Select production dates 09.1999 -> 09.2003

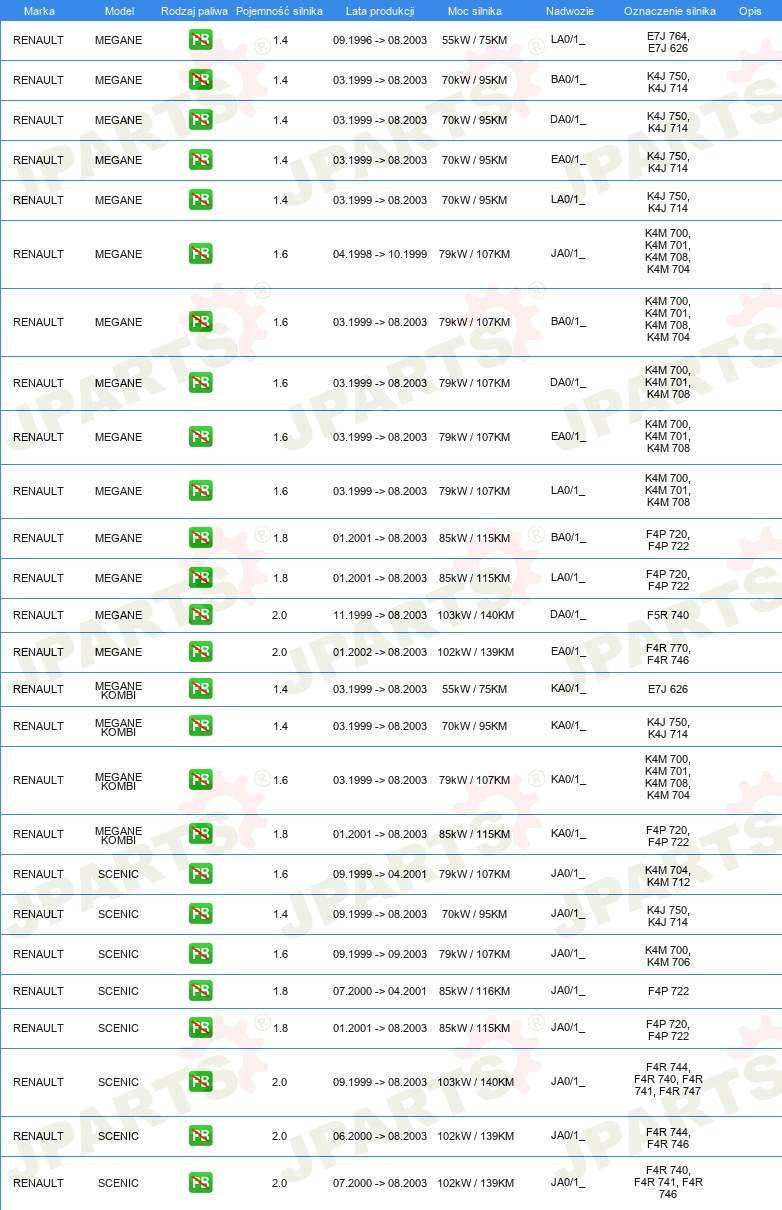click(x=380, y=955)
